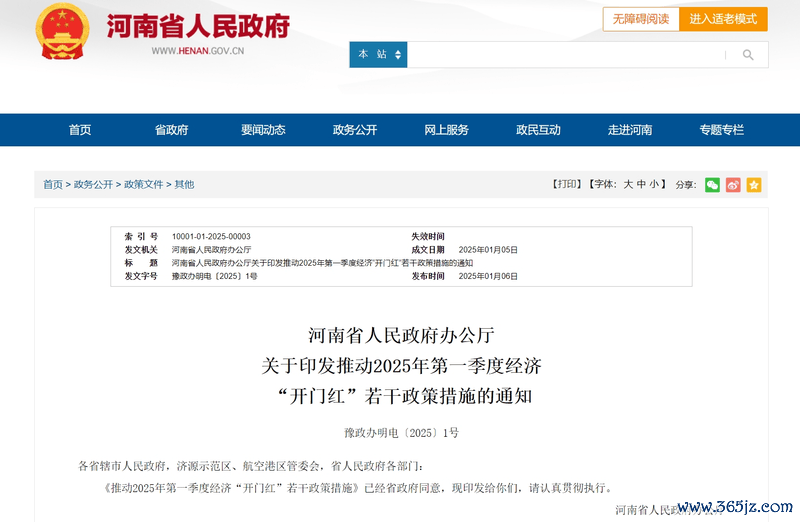The image size is (800, 522).
Task: Click the headline line 河南省人民政府办公厅
Action: tap(401, 335)
